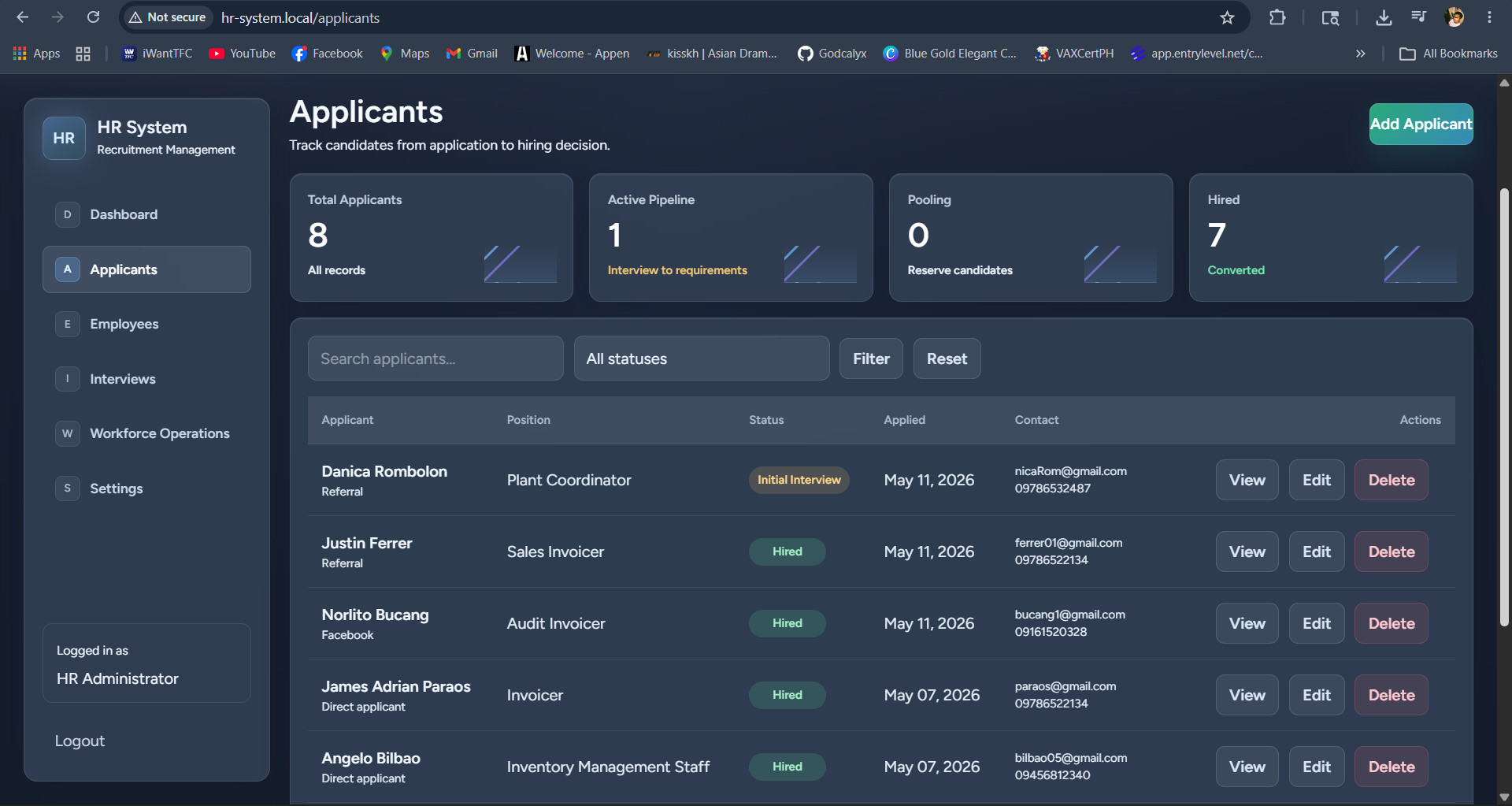Delete Norlito Bucang's applicant record

coord(1392,623)
